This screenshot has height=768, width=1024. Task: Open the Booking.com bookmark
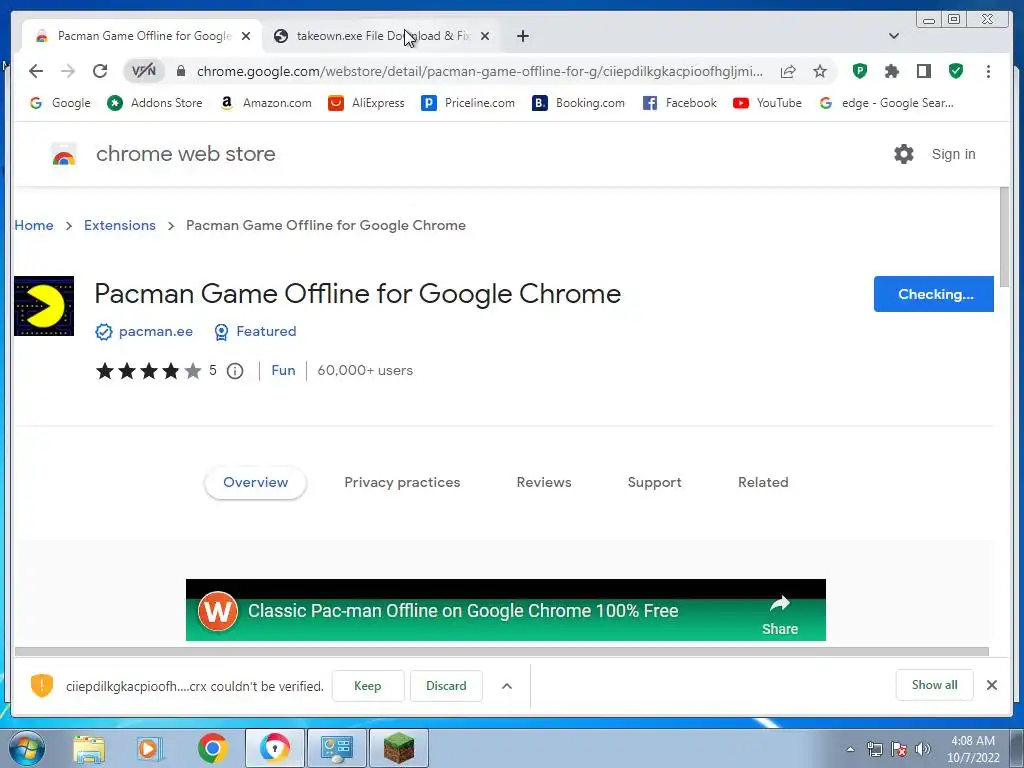(x=579, y=103)
